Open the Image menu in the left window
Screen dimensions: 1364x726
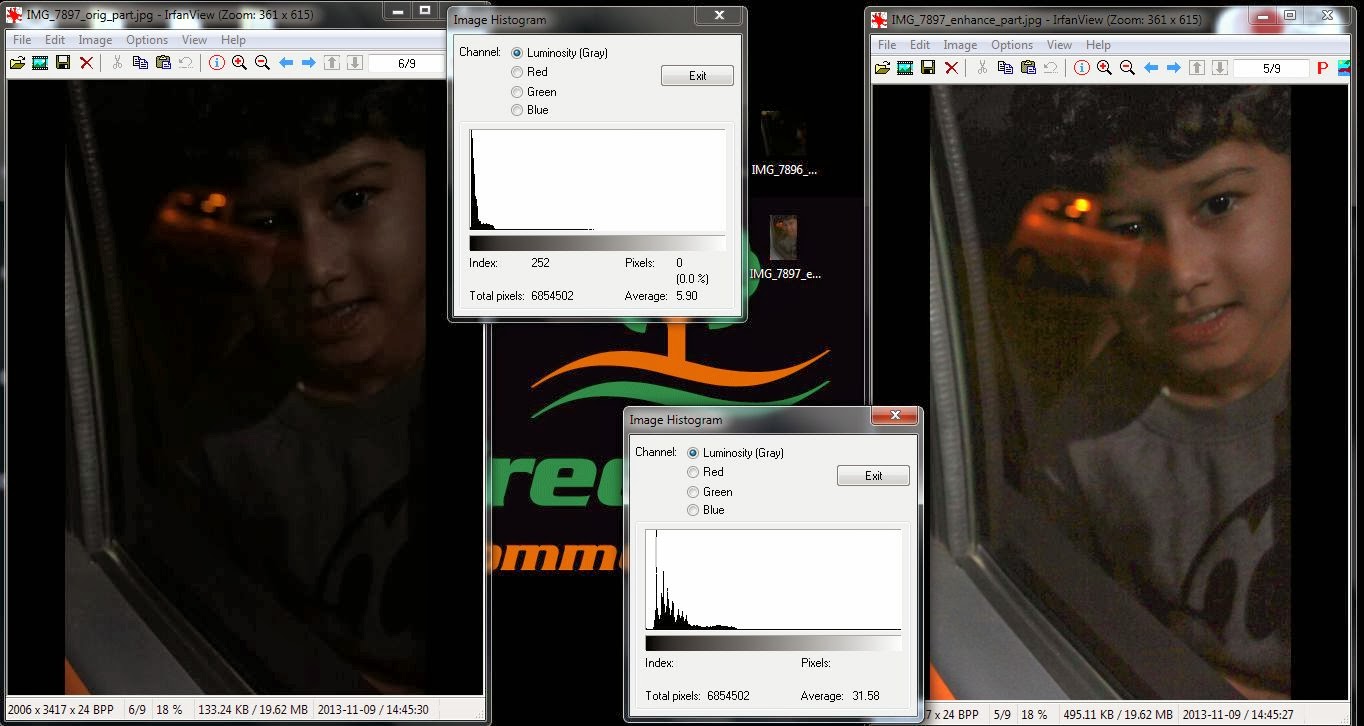click(95, 40)
